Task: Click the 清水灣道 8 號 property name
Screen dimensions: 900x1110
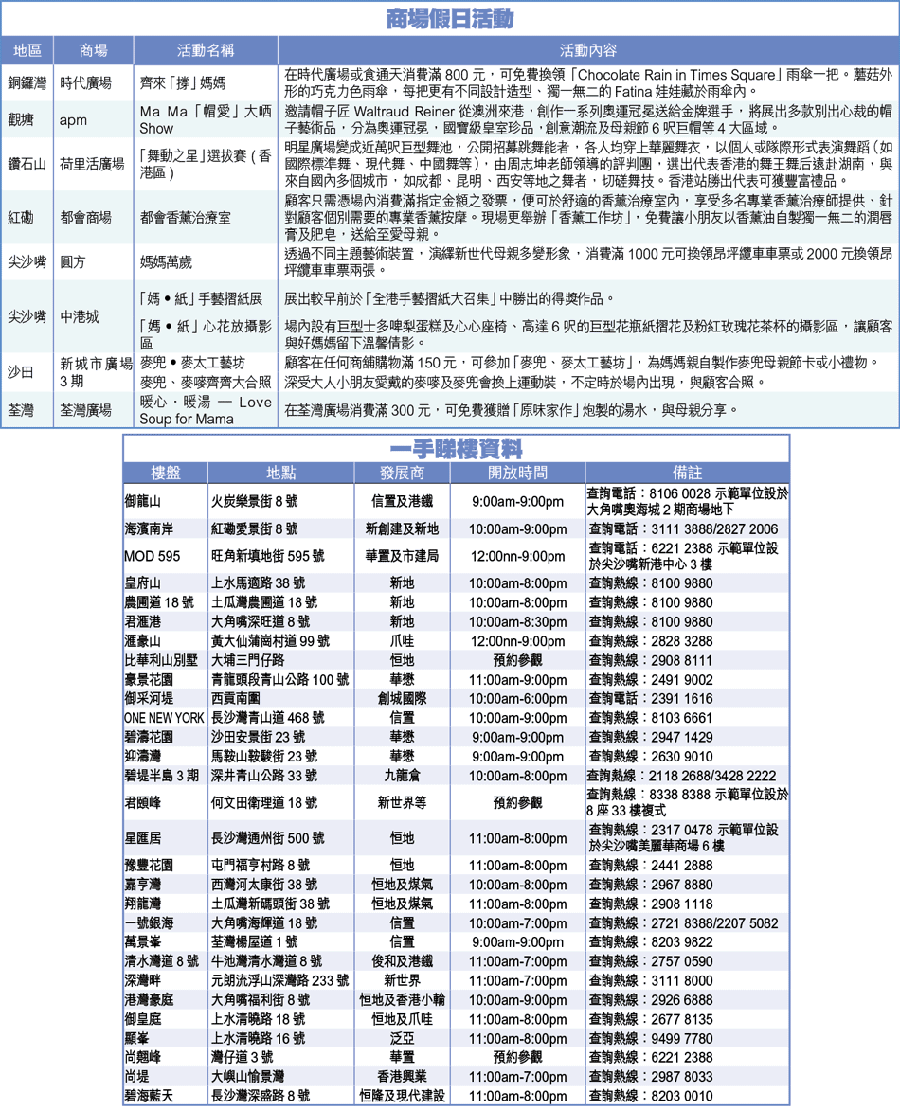Action: click(161, 961)
